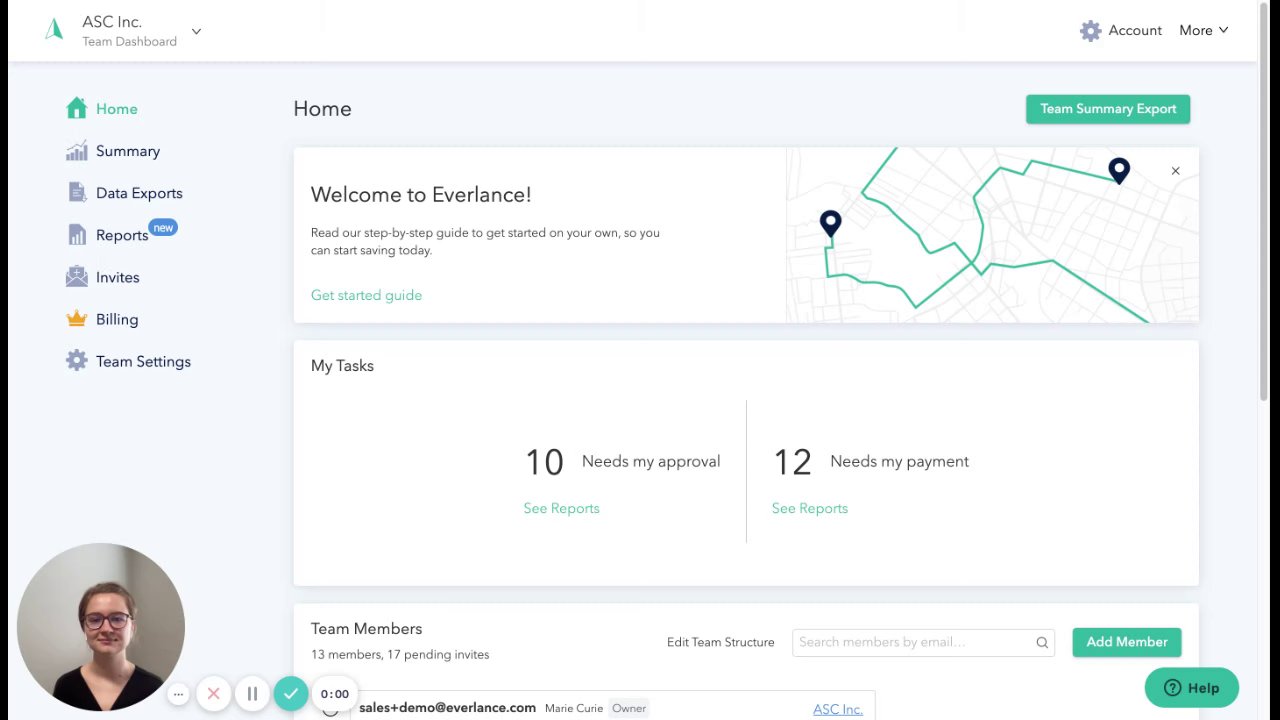This screenshot has height=720, width=1280.
Task: Click the Home house icon in sidebar
Action: (77, 108)
